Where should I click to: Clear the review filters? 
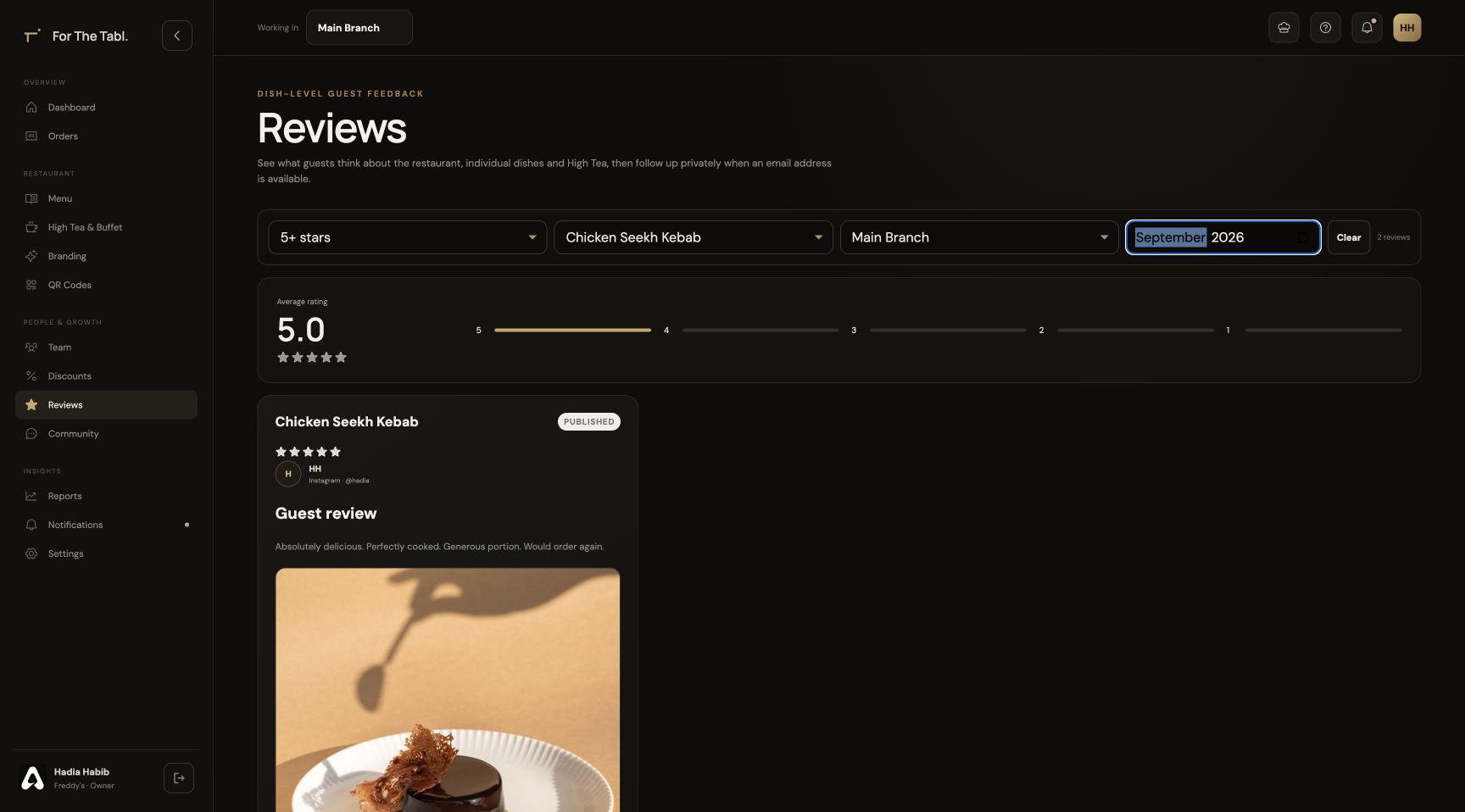coord(1348,237)
